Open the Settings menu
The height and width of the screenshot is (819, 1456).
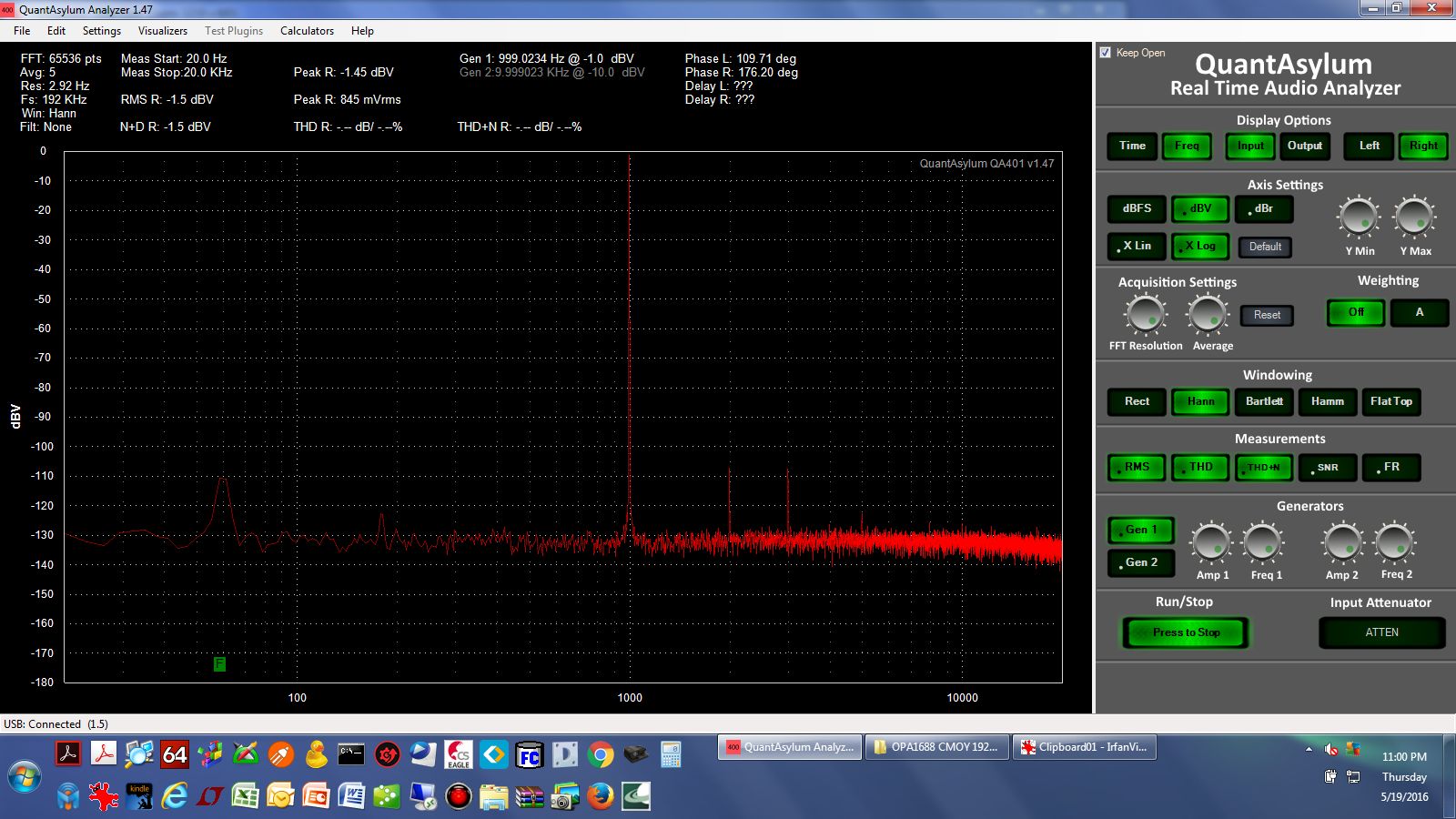coord(102,31)
